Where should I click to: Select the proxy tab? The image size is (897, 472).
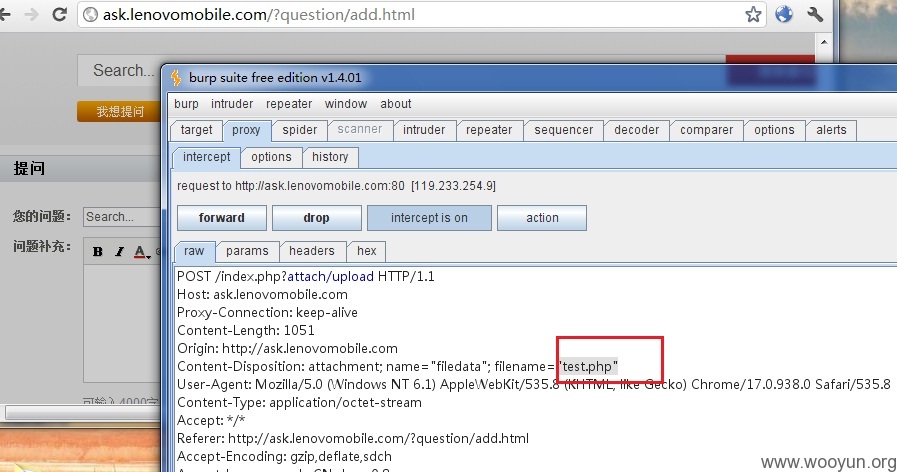click(x=246, y=130)
